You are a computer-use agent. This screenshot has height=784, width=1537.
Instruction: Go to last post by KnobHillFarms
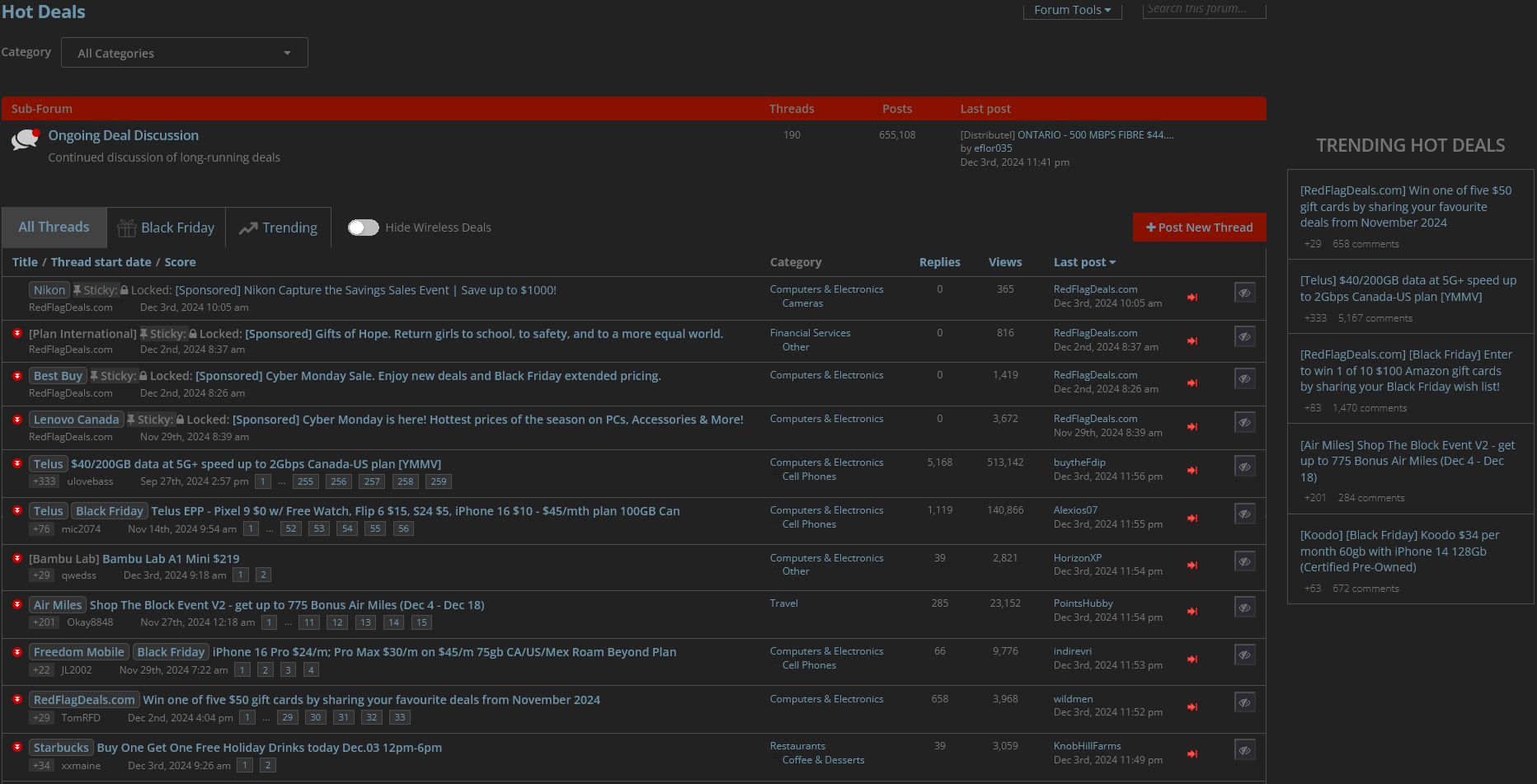[x=1192, y=754]
